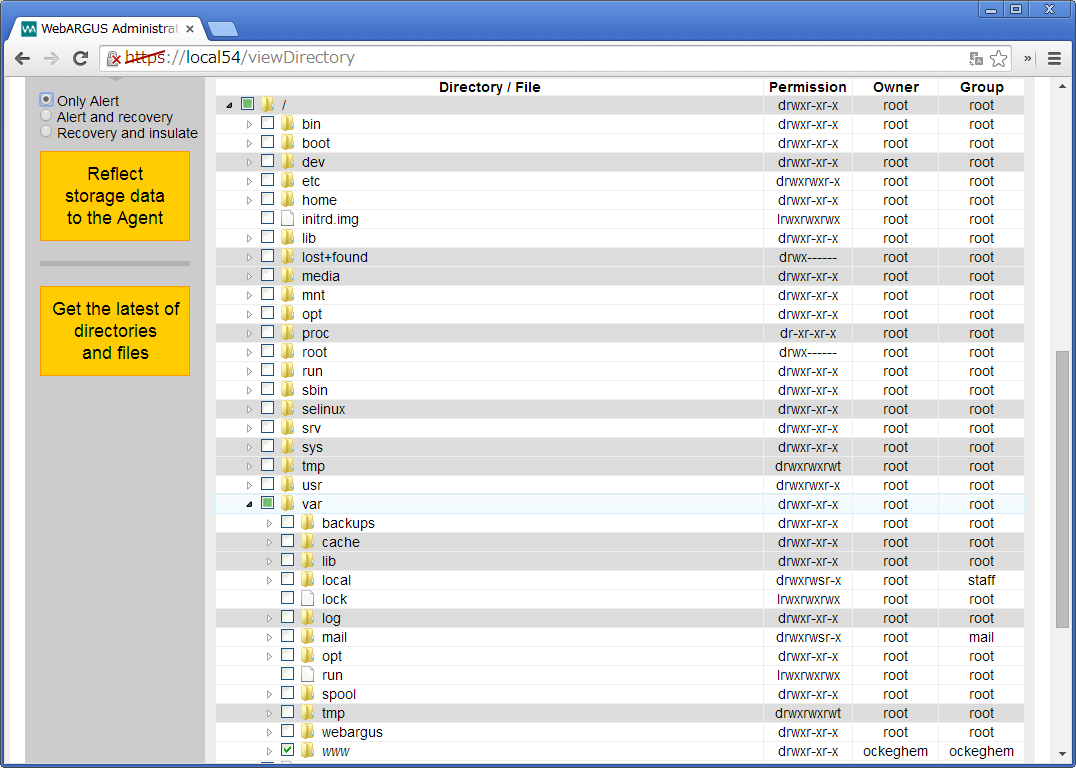Click the proc folder icon
Image resolution: width=1076 pixels, height=768 pixels.
pos(288,333)
